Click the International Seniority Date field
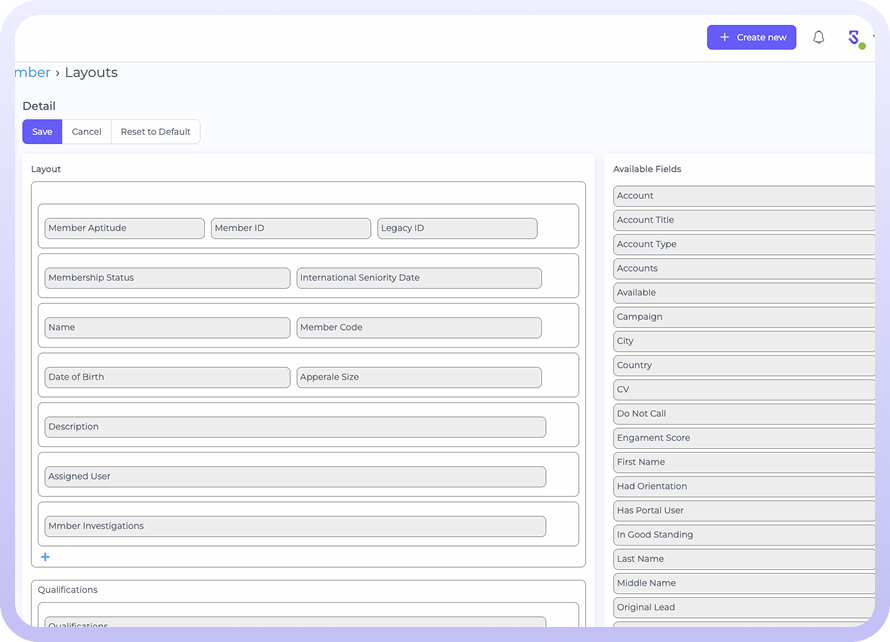The height and width of the screenshot is (642, 890). pyautogui.click(x=418, y=278)
